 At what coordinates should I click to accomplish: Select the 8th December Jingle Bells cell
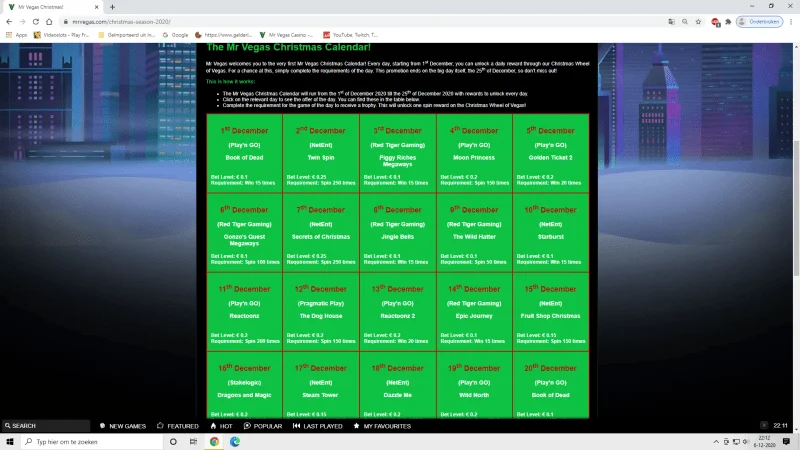click(x=397, y=232)
